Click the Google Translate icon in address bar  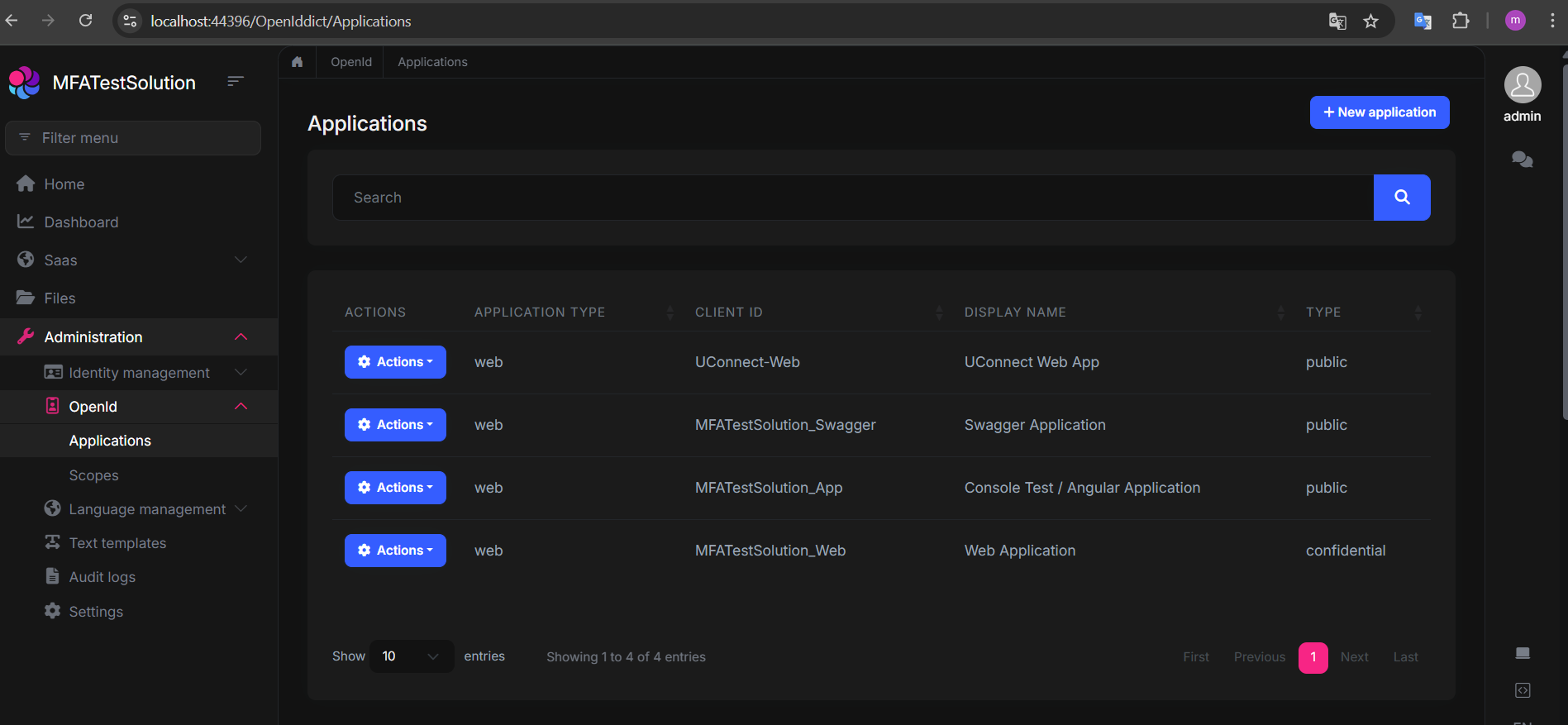click(1337, 21)
